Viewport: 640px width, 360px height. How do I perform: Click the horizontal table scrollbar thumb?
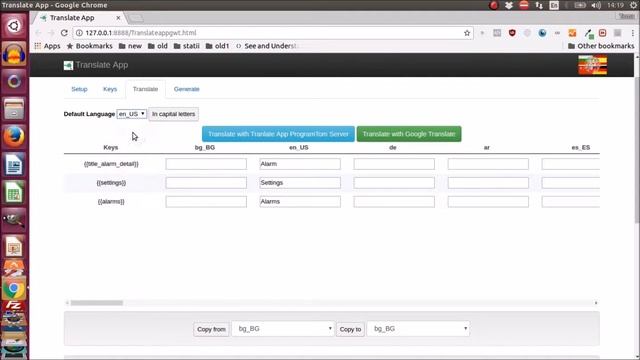(x=97, y=303)
